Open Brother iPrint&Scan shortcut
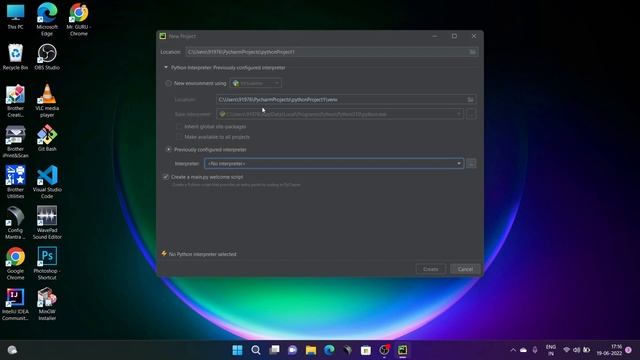 pyautogui.click(x=16, y=142)
